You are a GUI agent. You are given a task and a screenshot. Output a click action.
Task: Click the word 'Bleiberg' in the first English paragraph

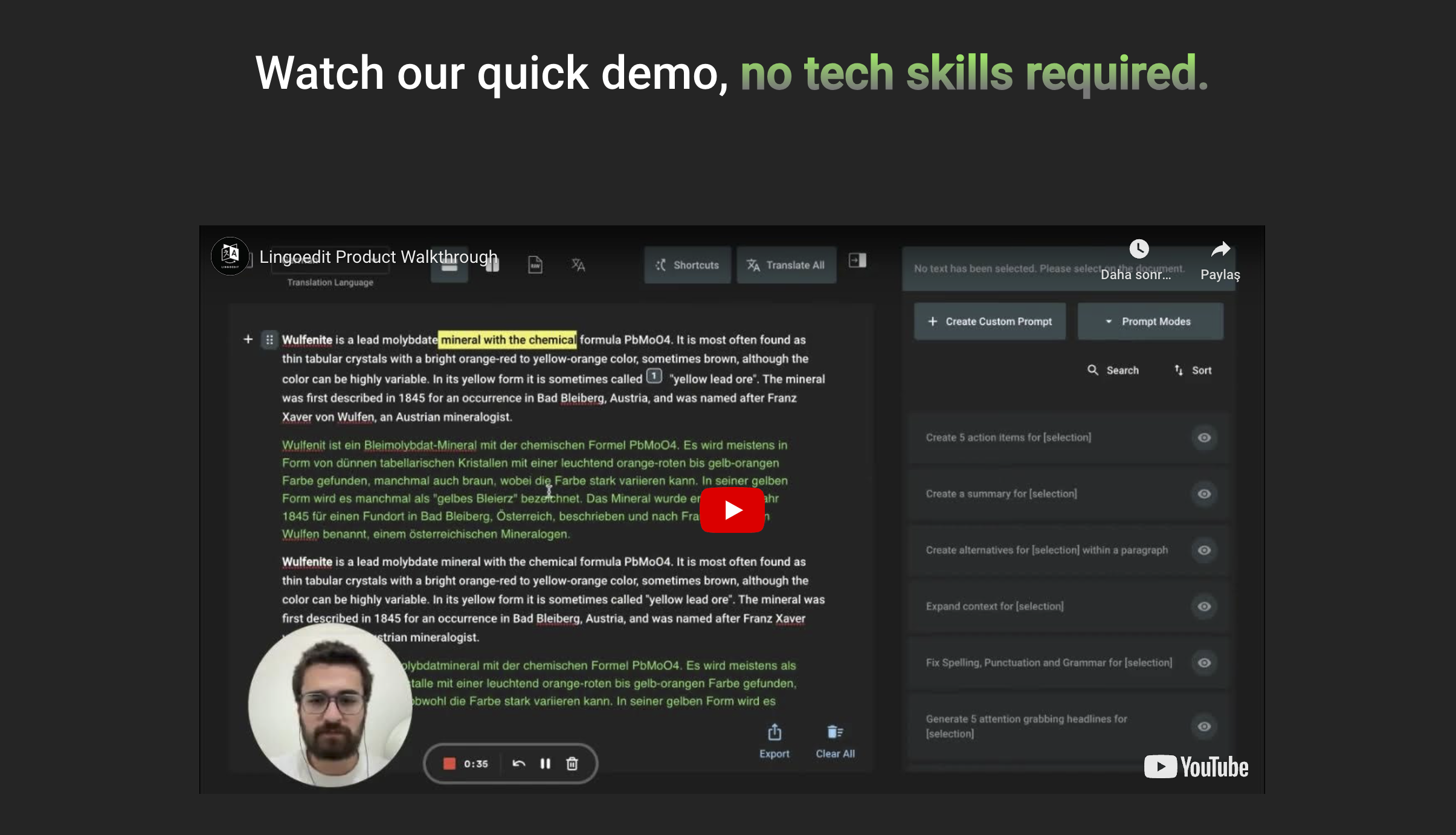coord(582,398)
